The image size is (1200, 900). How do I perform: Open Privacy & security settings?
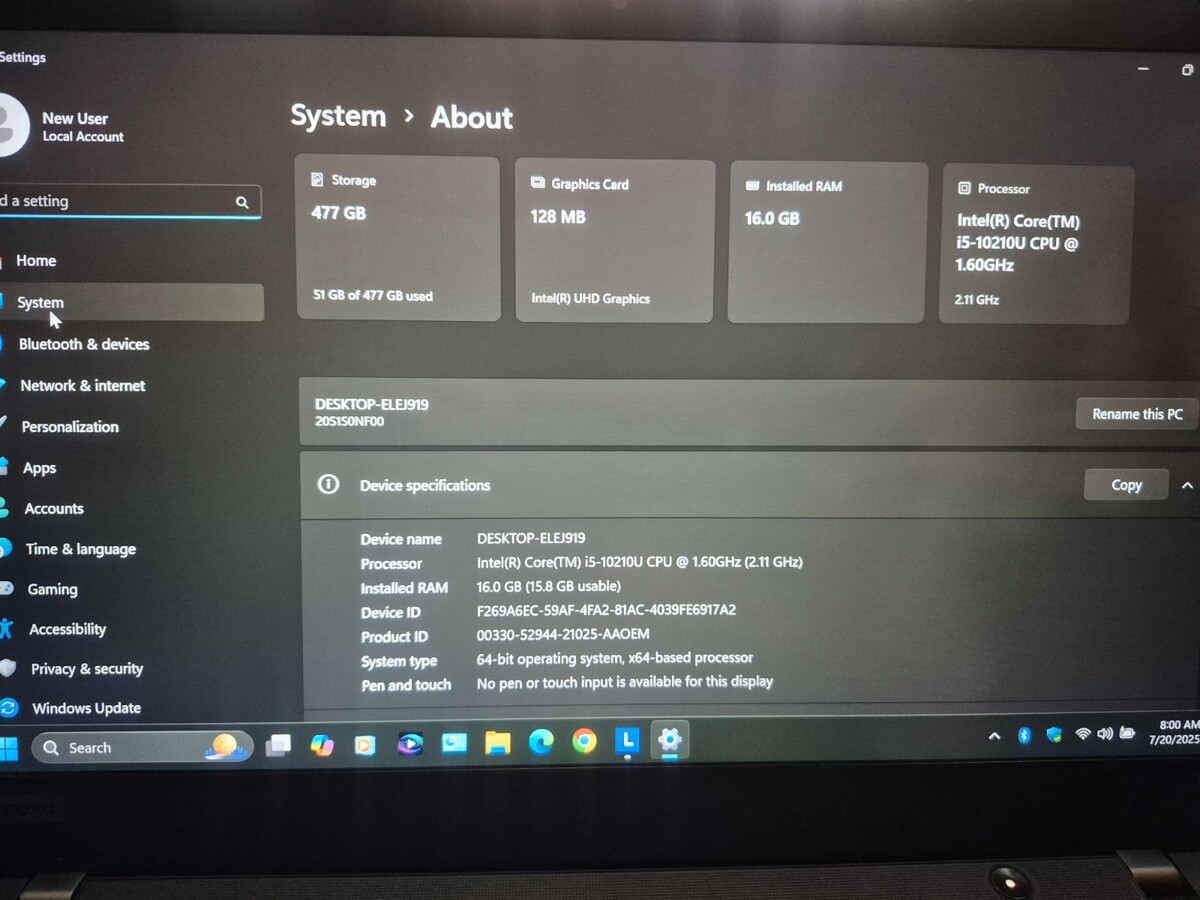tap(87, 669)
